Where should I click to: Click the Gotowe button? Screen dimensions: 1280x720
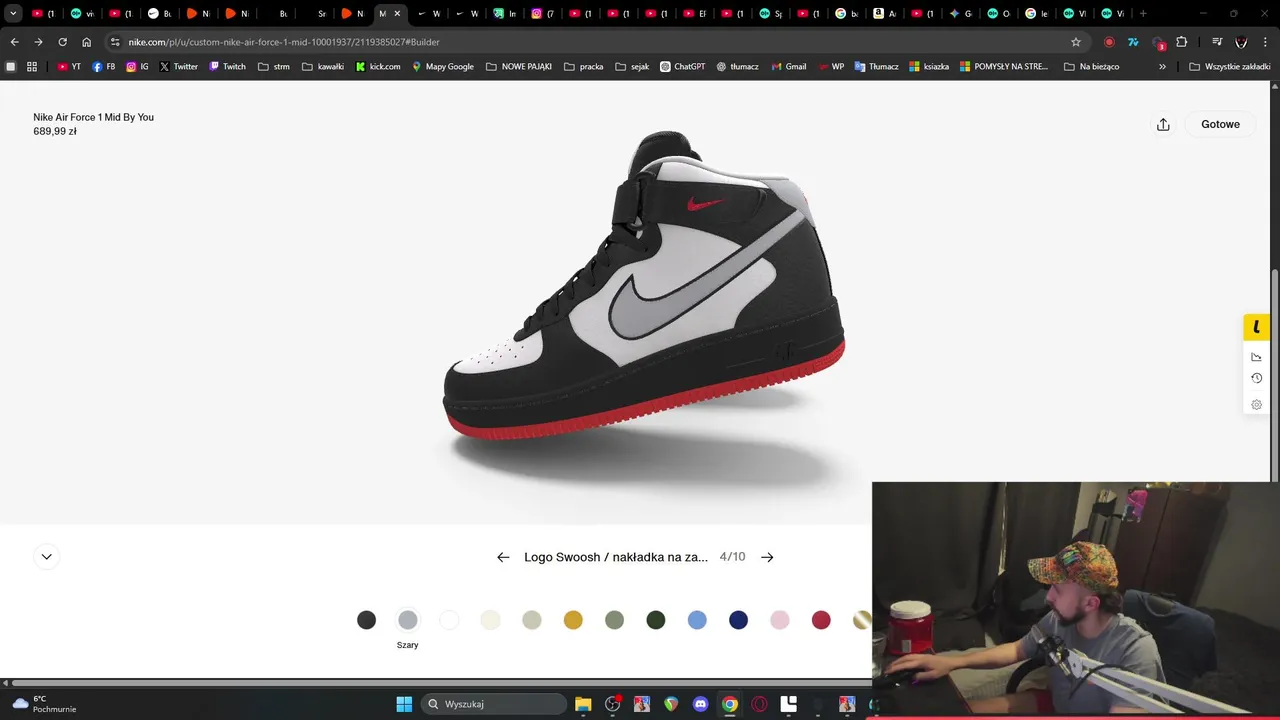click(1220, 124)
